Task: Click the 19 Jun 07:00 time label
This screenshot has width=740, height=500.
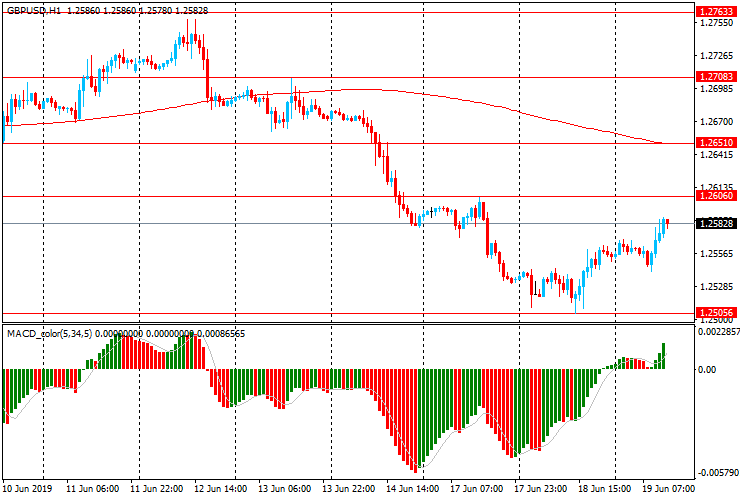Action: click(669, 488)
